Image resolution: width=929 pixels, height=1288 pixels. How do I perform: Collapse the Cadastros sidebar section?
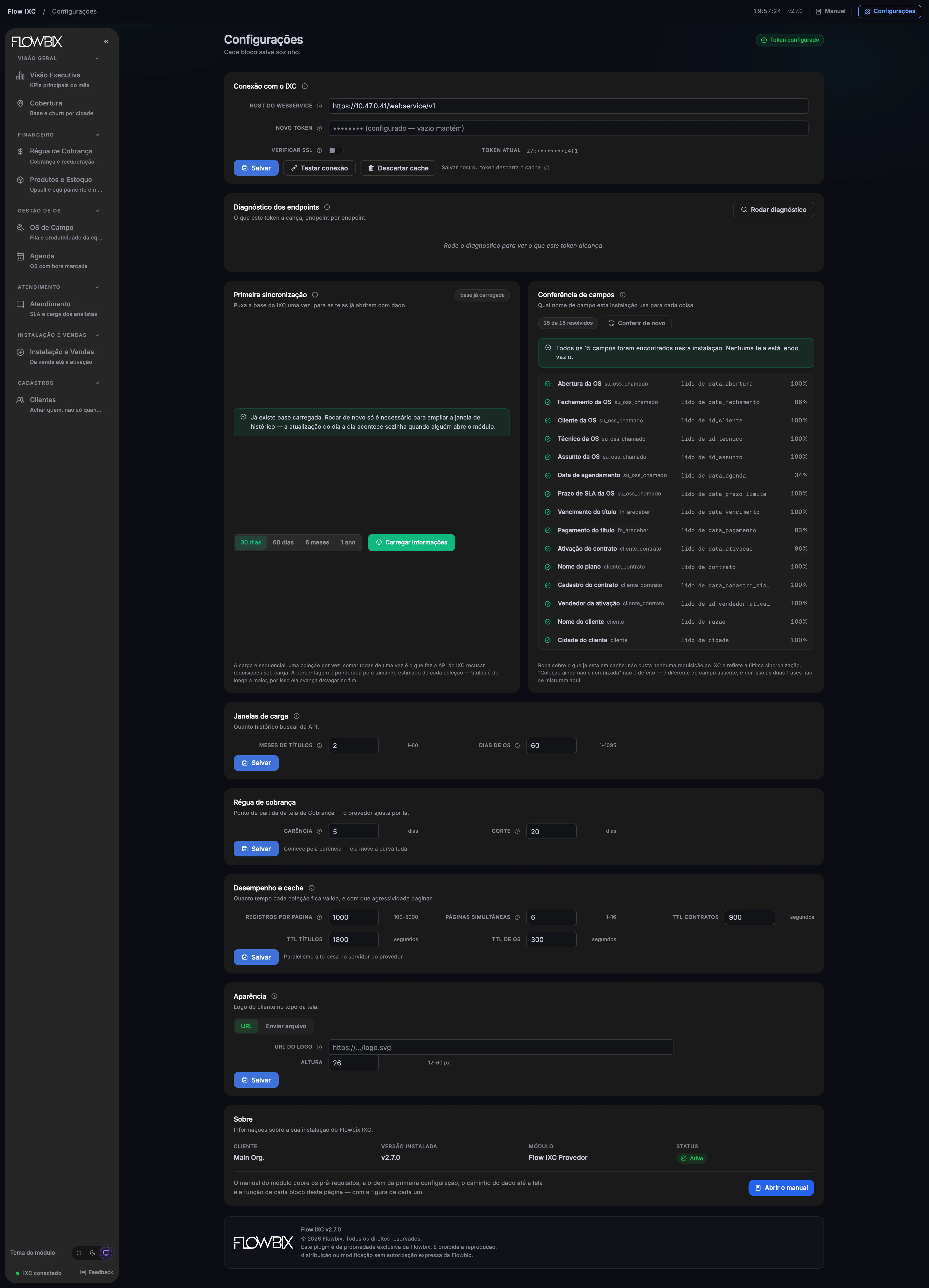97,383
